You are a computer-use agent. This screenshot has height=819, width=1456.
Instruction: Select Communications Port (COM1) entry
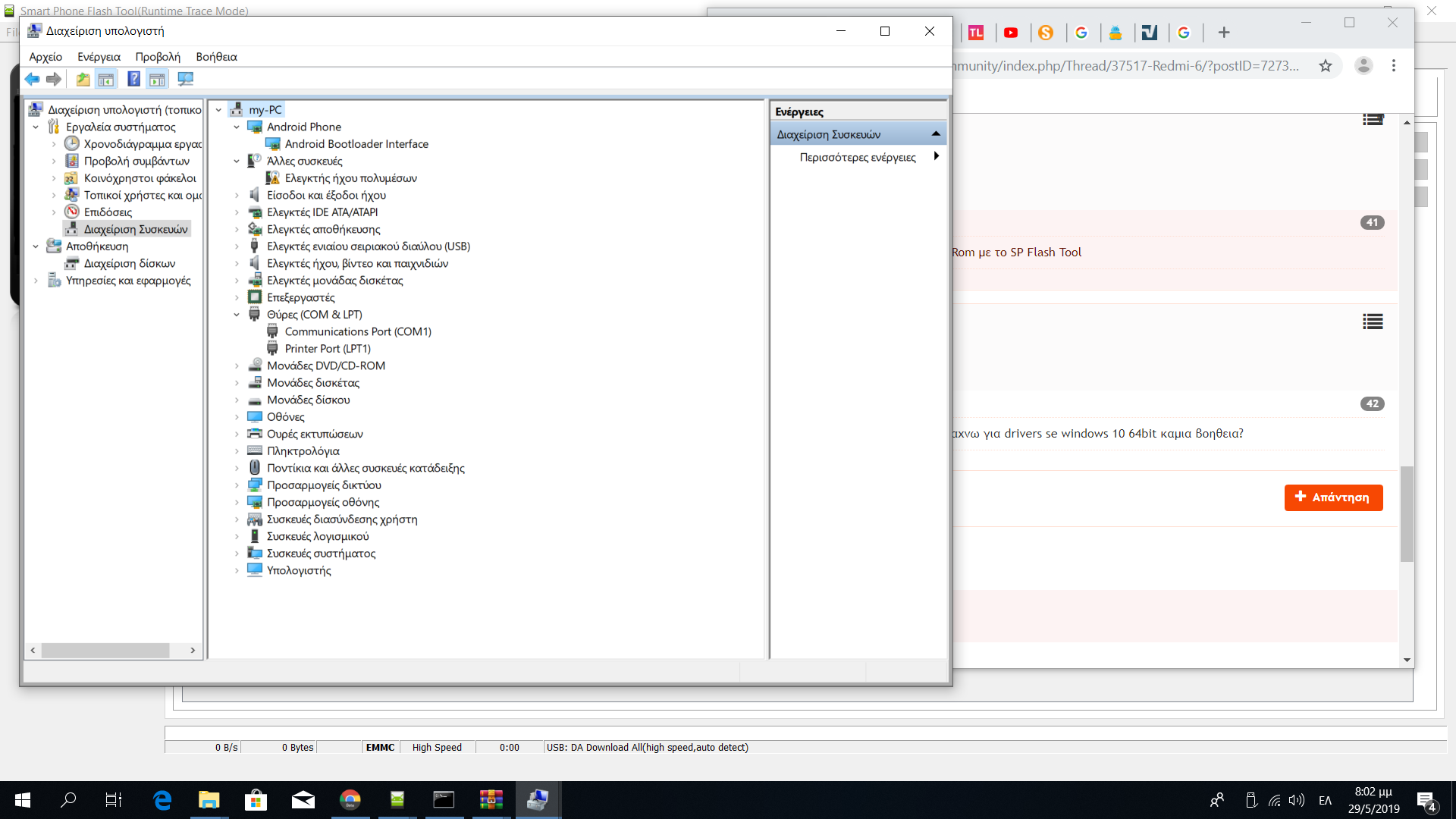(358, 332)
